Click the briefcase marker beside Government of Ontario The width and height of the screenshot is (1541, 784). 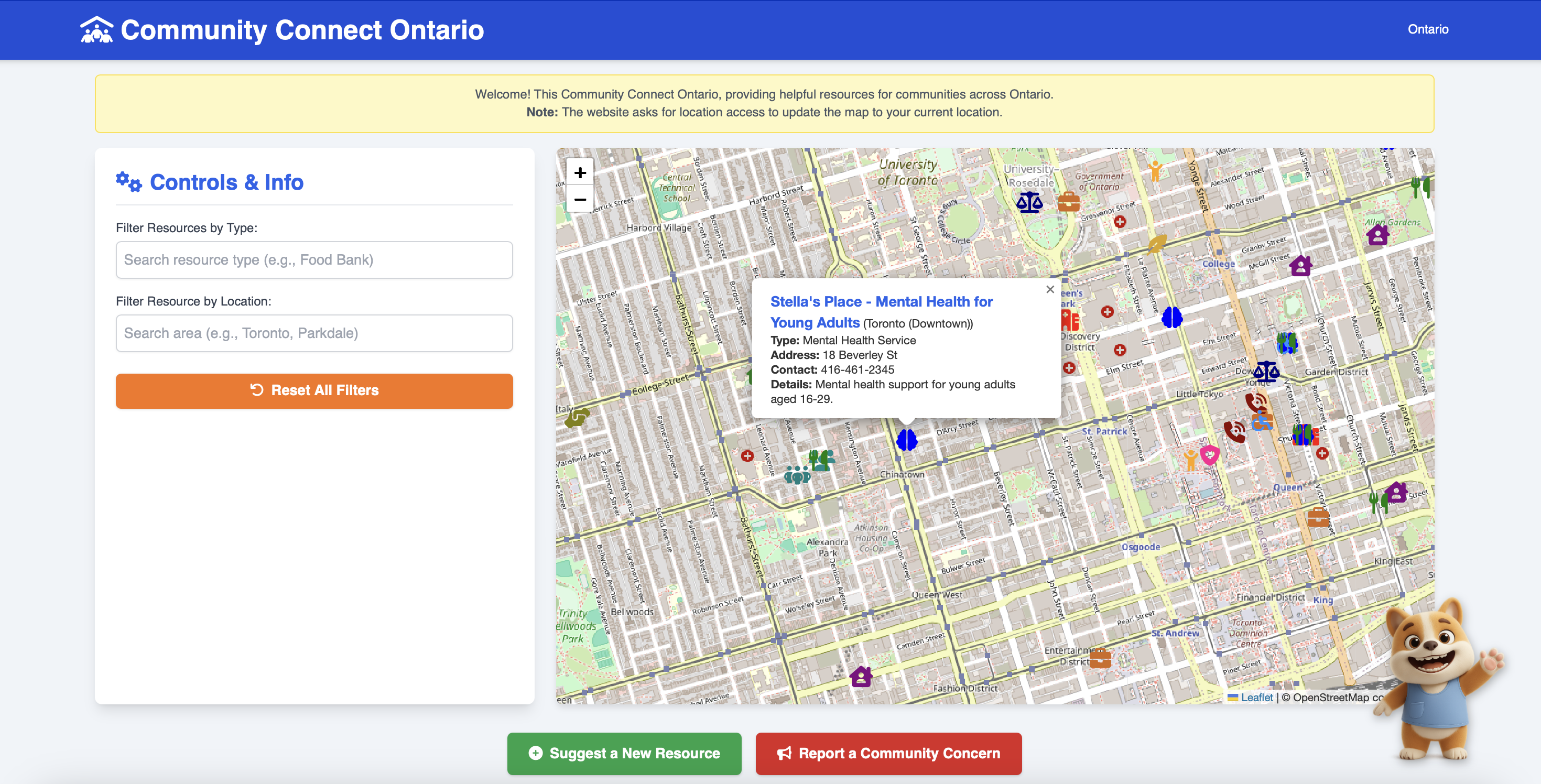(x=1068, y=202)
